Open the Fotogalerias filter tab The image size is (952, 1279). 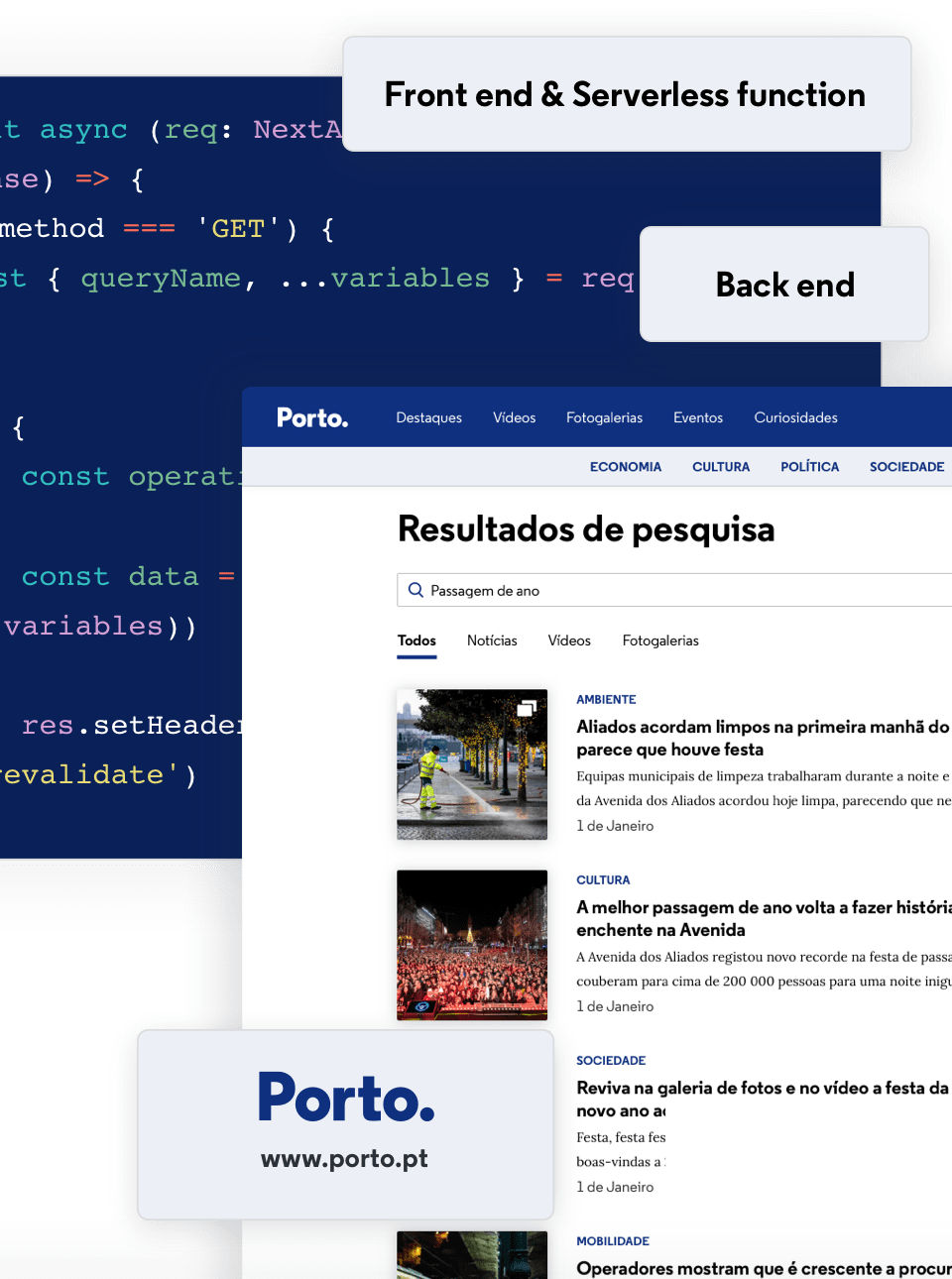tap(660, 640)
